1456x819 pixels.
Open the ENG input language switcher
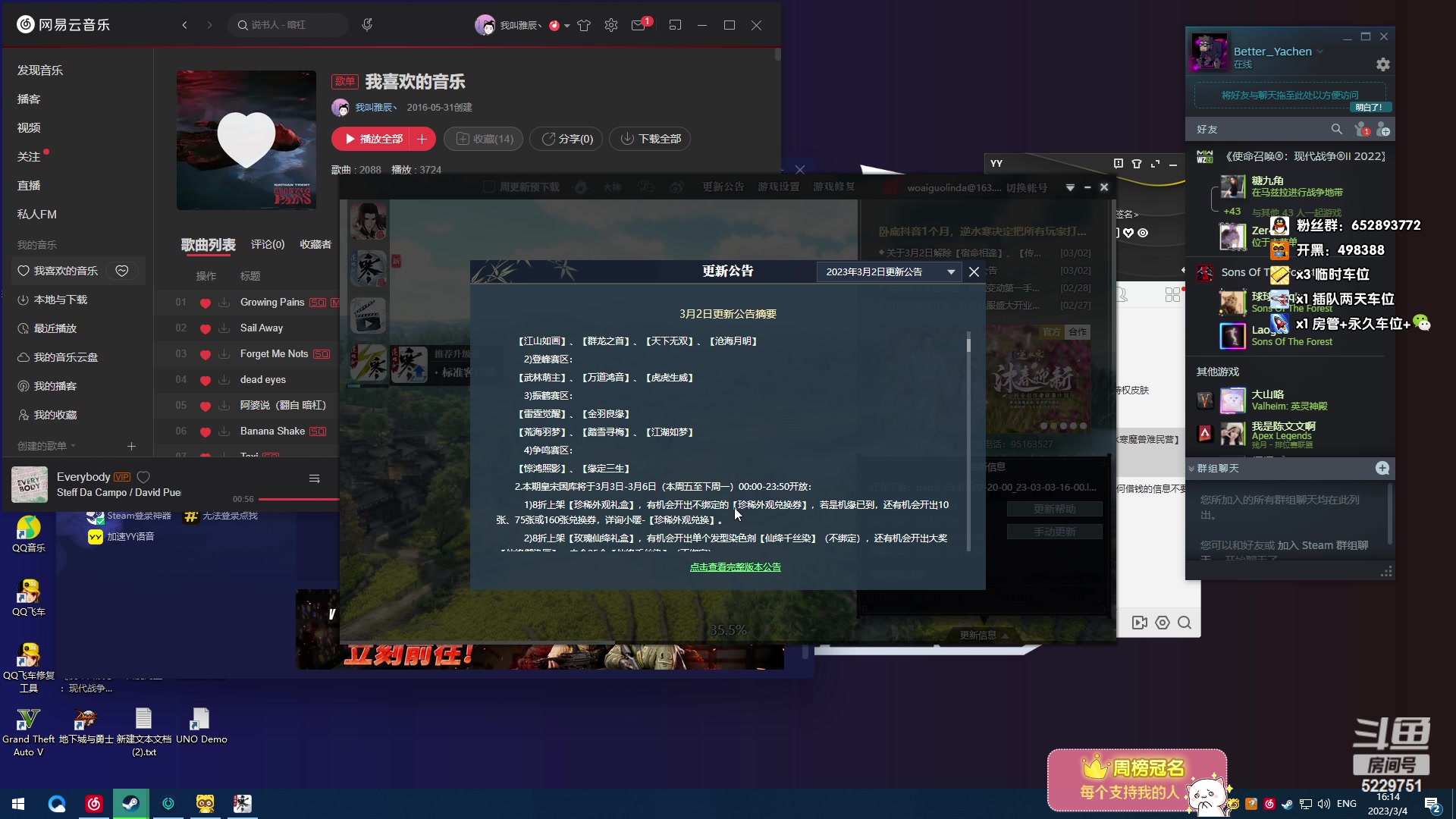click(x=1347, y=804)
